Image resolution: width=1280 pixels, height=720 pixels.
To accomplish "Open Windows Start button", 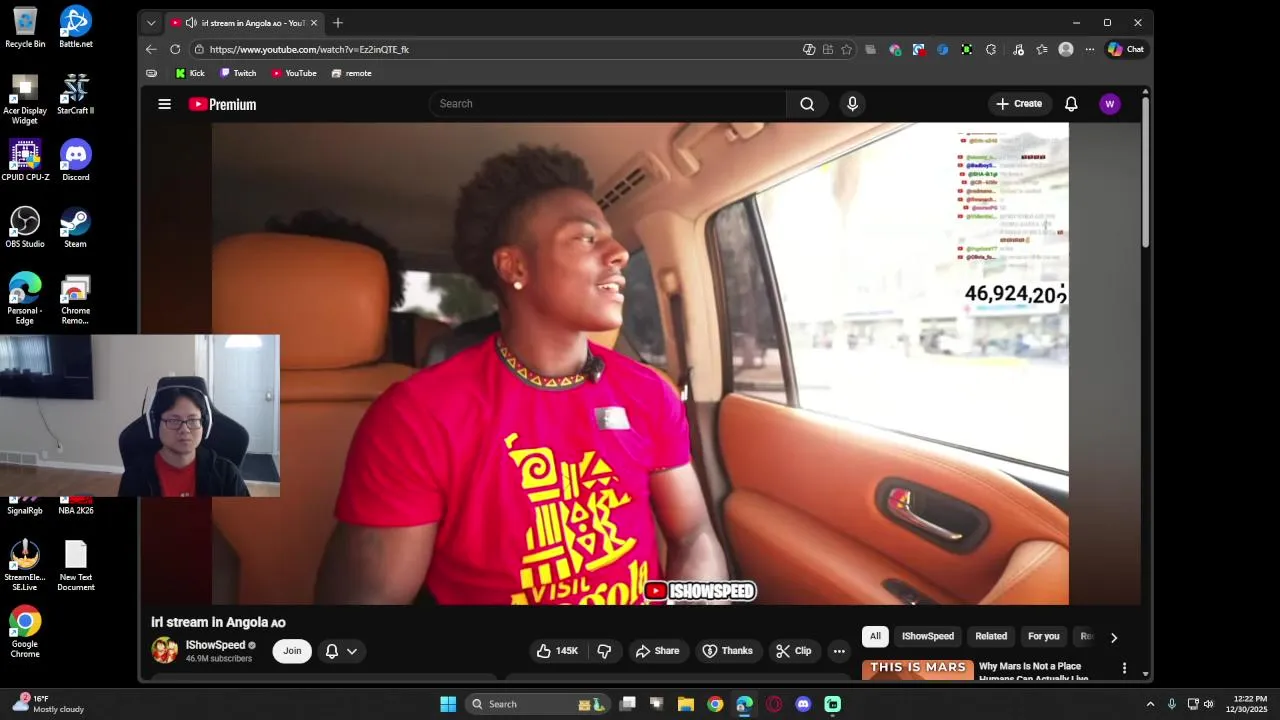I will (448, 704).
